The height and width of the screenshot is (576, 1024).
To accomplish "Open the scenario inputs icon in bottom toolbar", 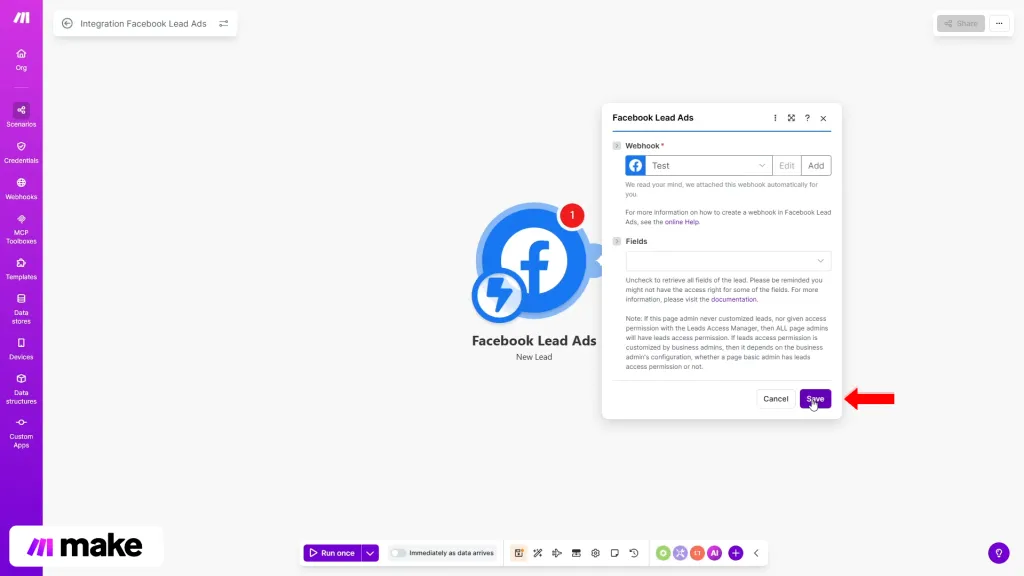I will (x=519, y=553).
